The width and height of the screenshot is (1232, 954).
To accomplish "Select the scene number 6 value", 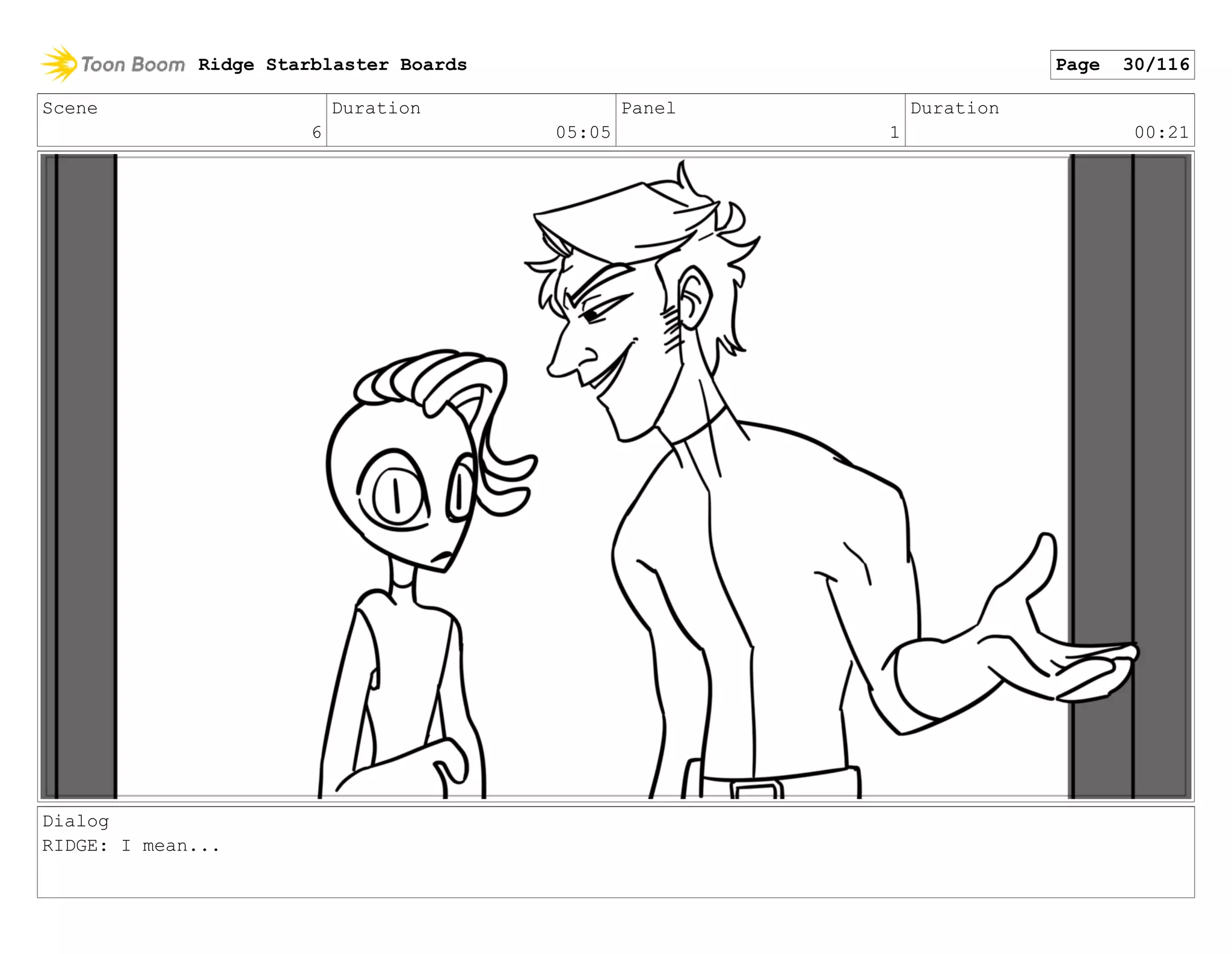I will (316, 132).
